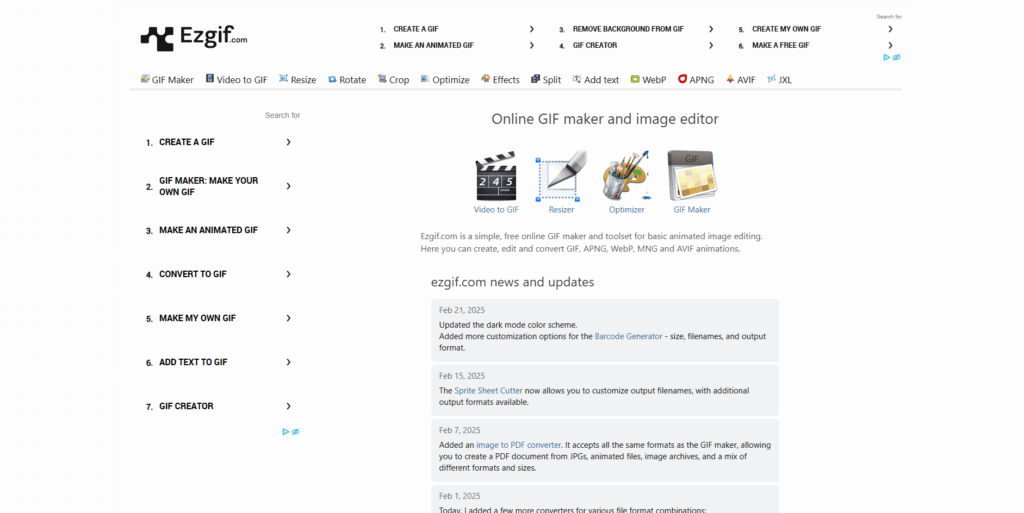Open the Sprite Sheet Cutter link
This screenshot has width=1024, height=513.
pos(488,390)
